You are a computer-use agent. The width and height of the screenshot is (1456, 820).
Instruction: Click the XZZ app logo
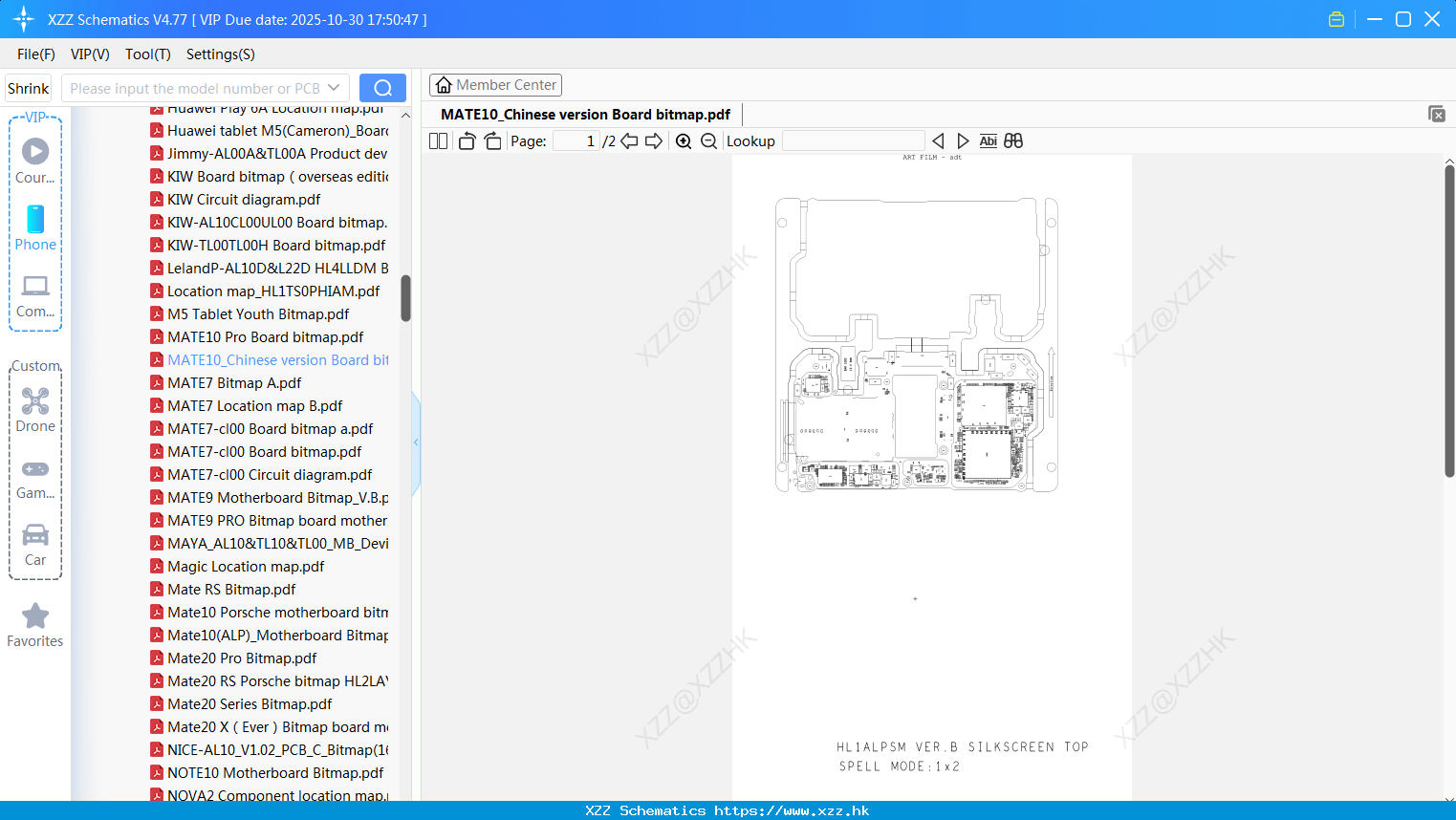point(24,19)
